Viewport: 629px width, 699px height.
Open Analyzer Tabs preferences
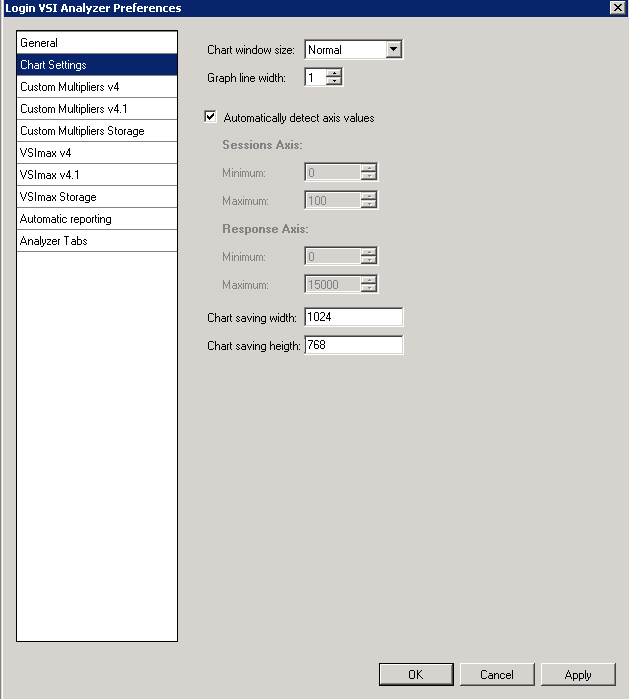[x=97, y=241]
